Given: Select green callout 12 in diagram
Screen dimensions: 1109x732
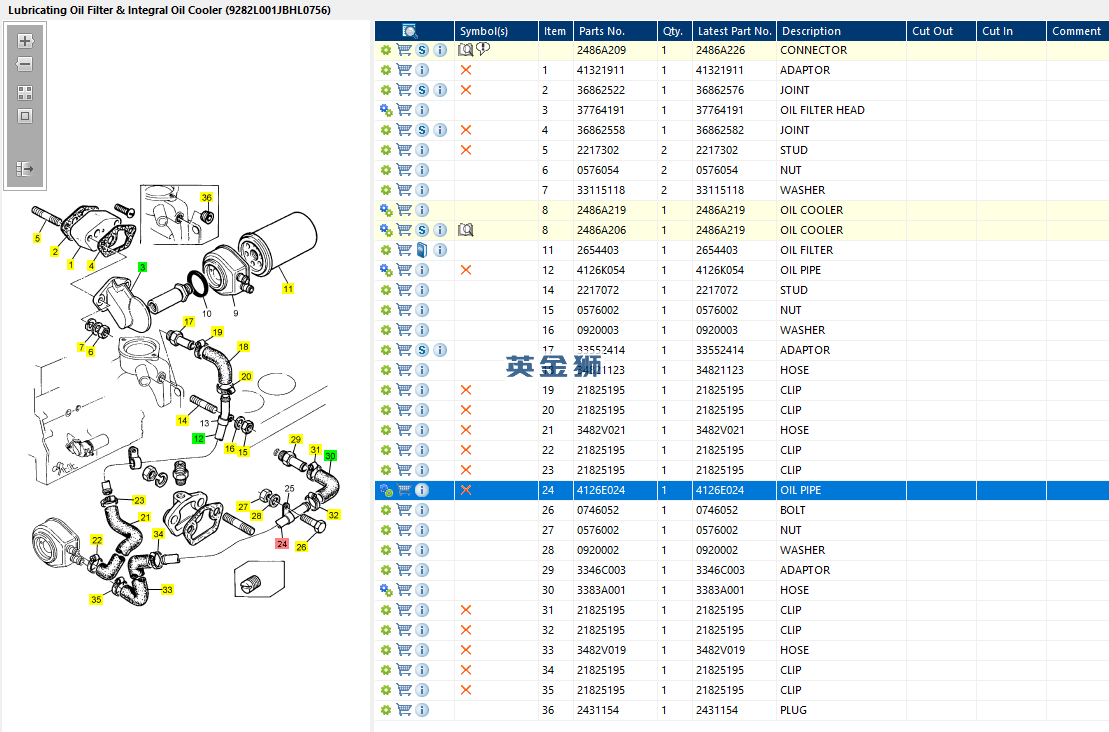Looking at the screenshot, I should tap(199, 438).
